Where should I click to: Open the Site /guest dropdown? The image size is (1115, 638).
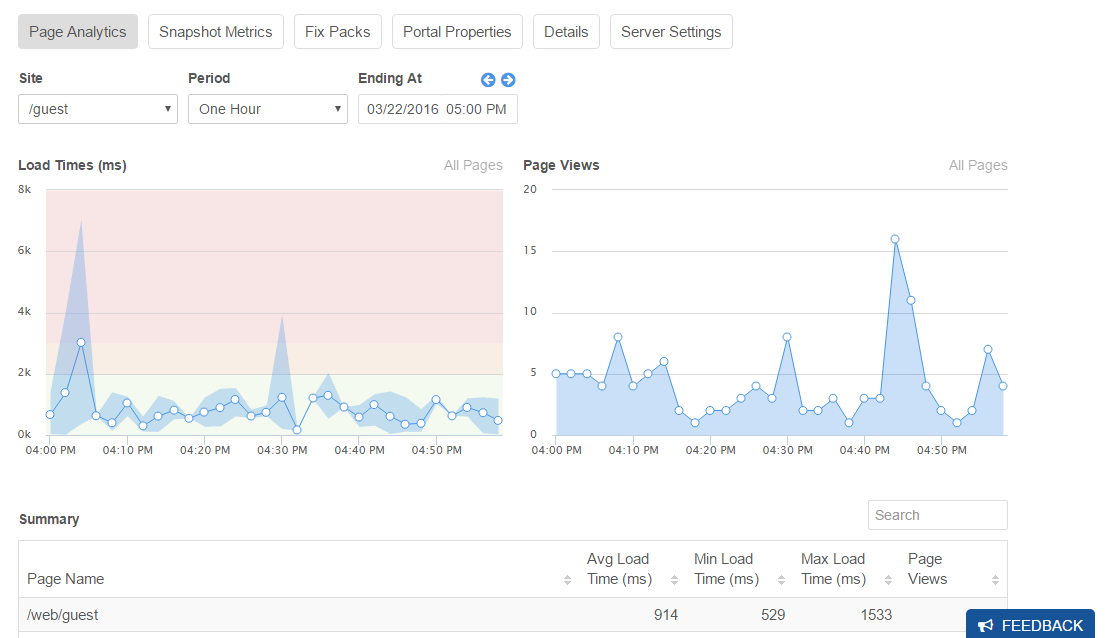click(98, 109)
